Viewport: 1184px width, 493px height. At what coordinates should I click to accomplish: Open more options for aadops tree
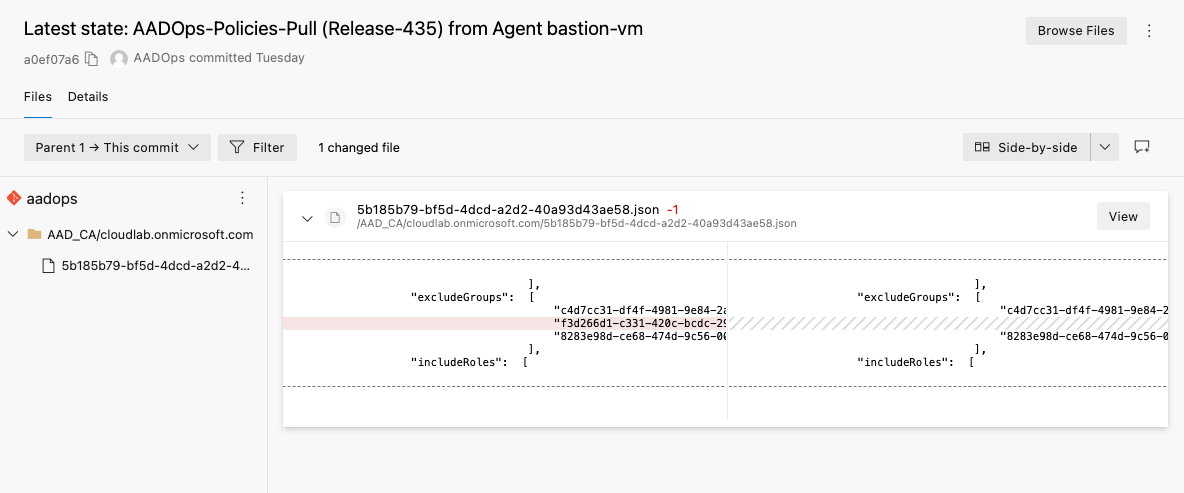(x=242, y=198)
